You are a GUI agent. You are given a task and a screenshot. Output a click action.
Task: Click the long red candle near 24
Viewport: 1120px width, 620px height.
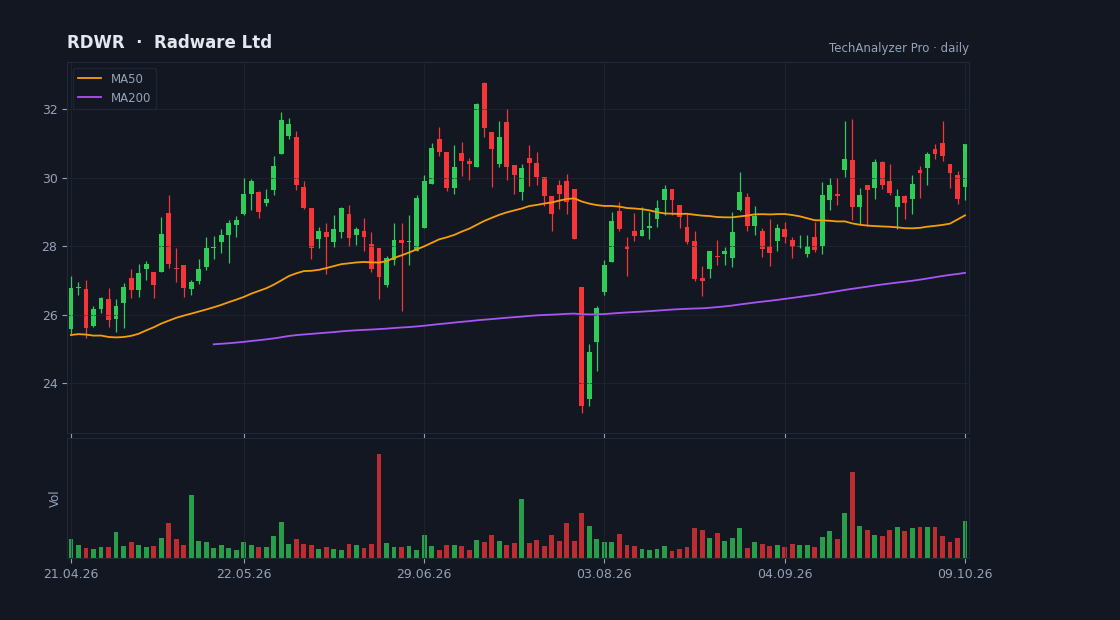pos(581,346)
